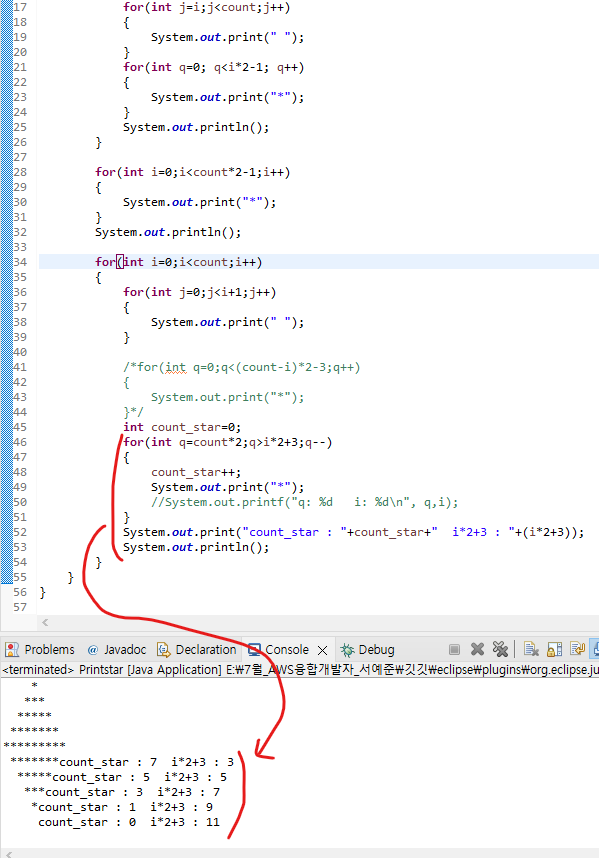
Task: Click Remove All Terminated Launches icon
Action: [501, 650]
